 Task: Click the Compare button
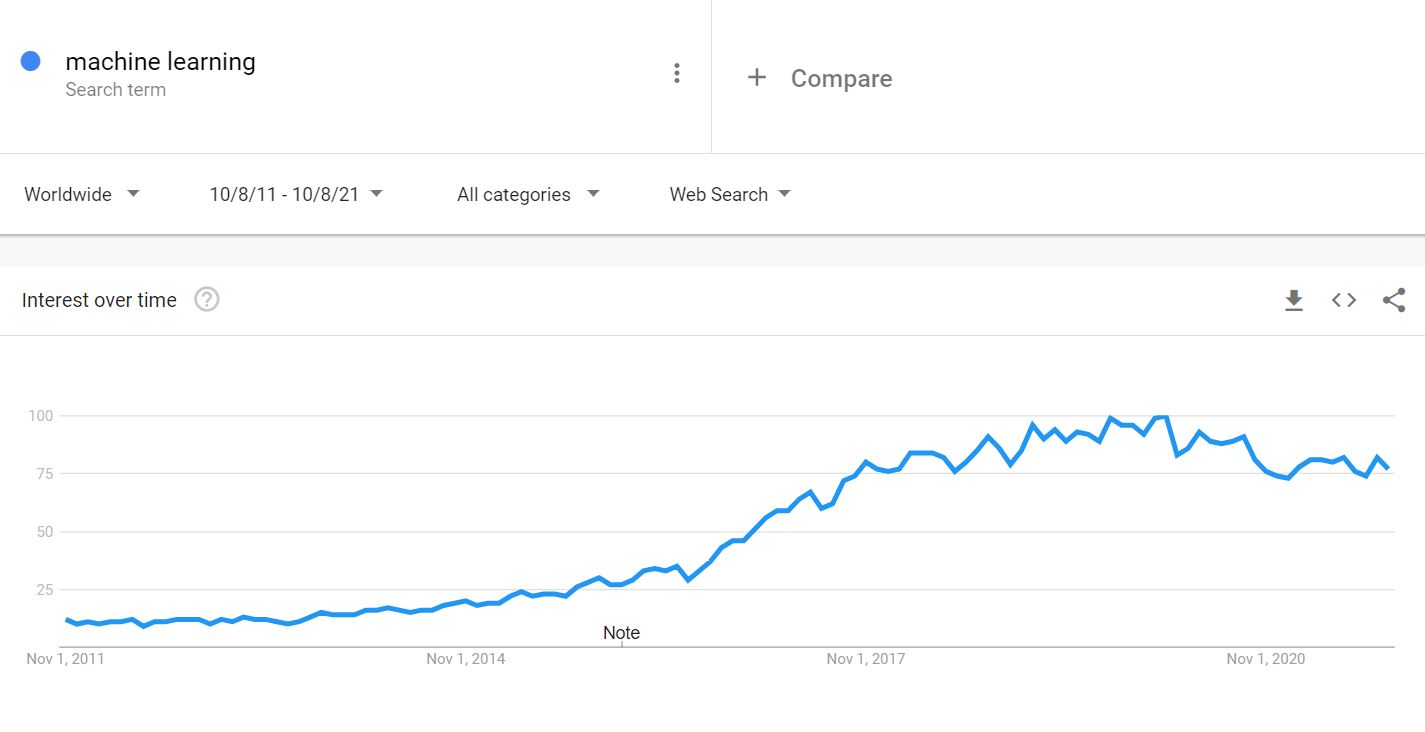841,78
